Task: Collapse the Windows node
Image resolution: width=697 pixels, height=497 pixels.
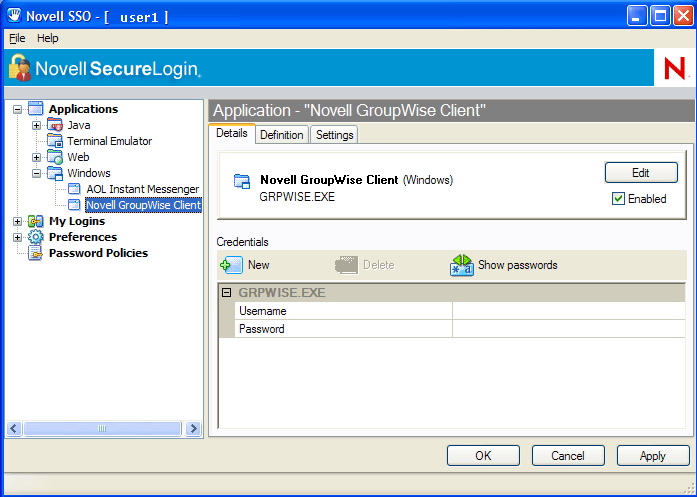Action: click(36, 173)
